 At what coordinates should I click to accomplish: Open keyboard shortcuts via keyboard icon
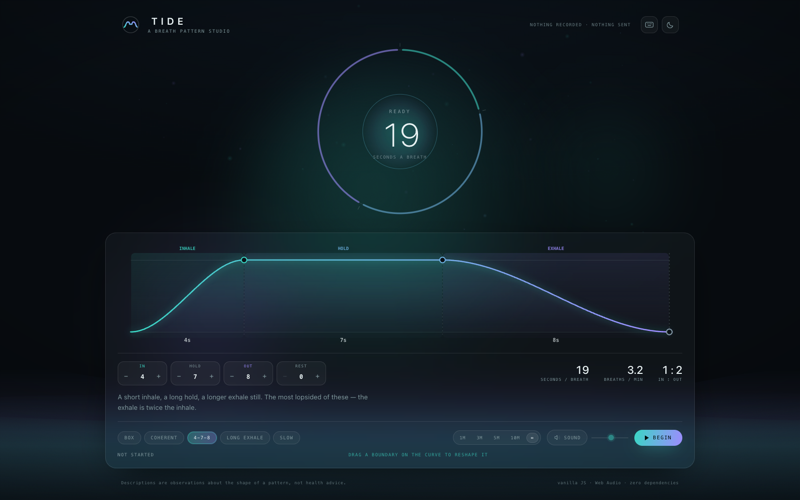649,24
